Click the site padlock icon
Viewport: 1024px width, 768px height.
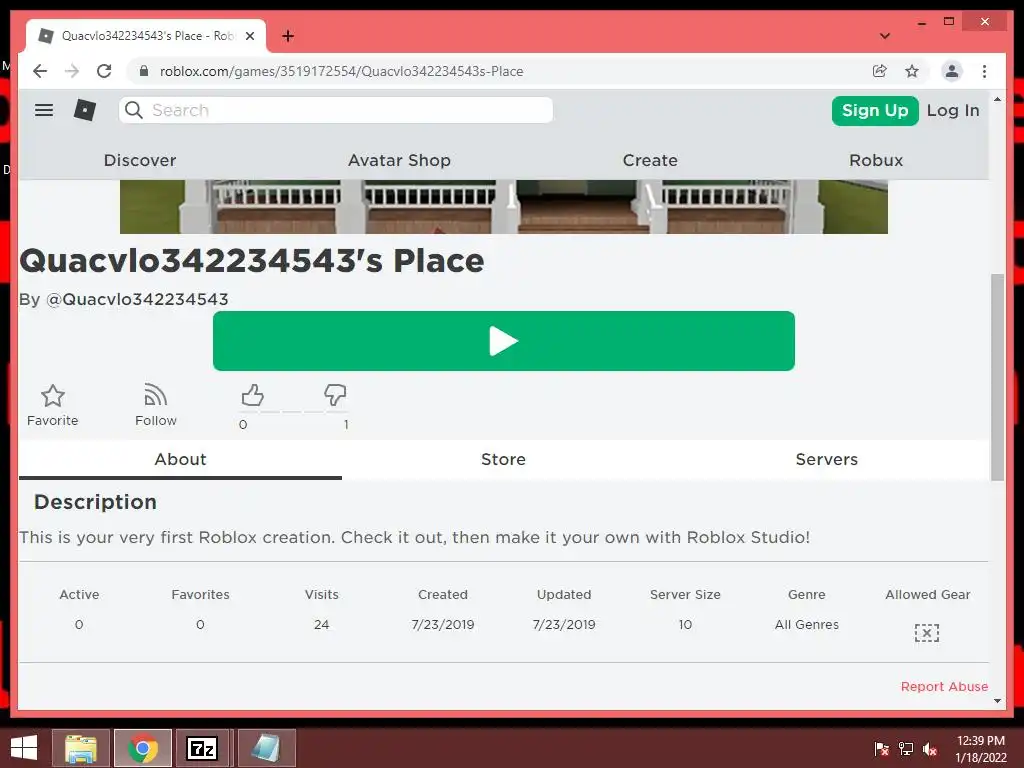pos(144,71)
